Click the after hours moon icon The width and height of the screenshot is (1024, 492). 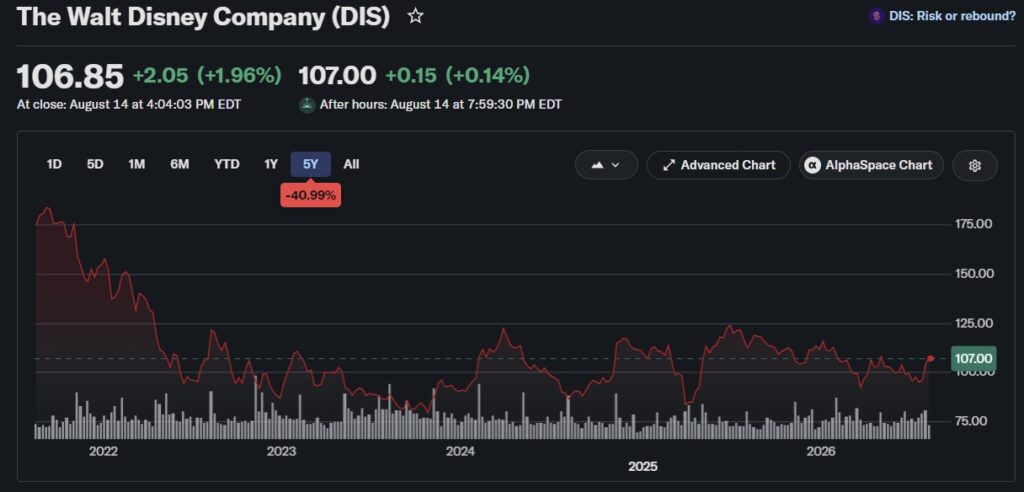click(307, 105)
